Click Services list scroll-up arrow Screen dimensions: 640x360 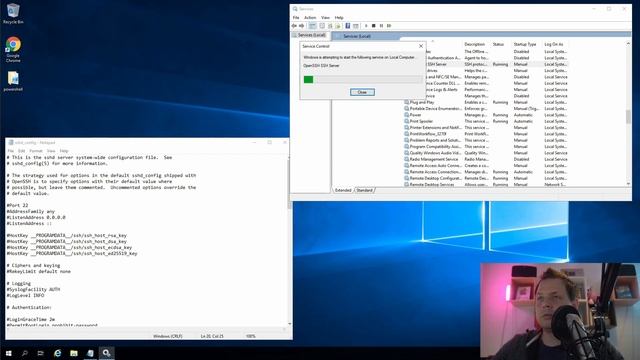tap(628, 43)
